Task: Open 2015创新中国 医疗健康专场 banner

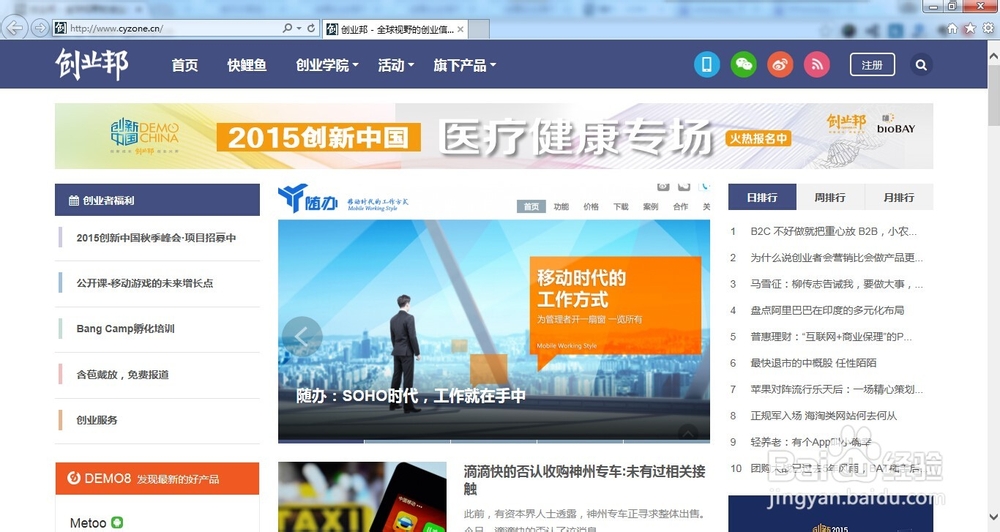Action: 494,136
